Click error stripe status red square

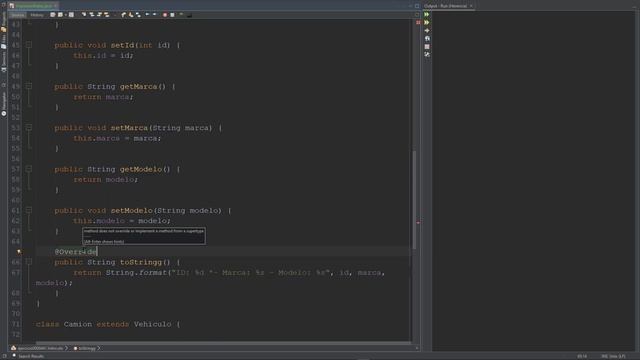pos(418,22)
